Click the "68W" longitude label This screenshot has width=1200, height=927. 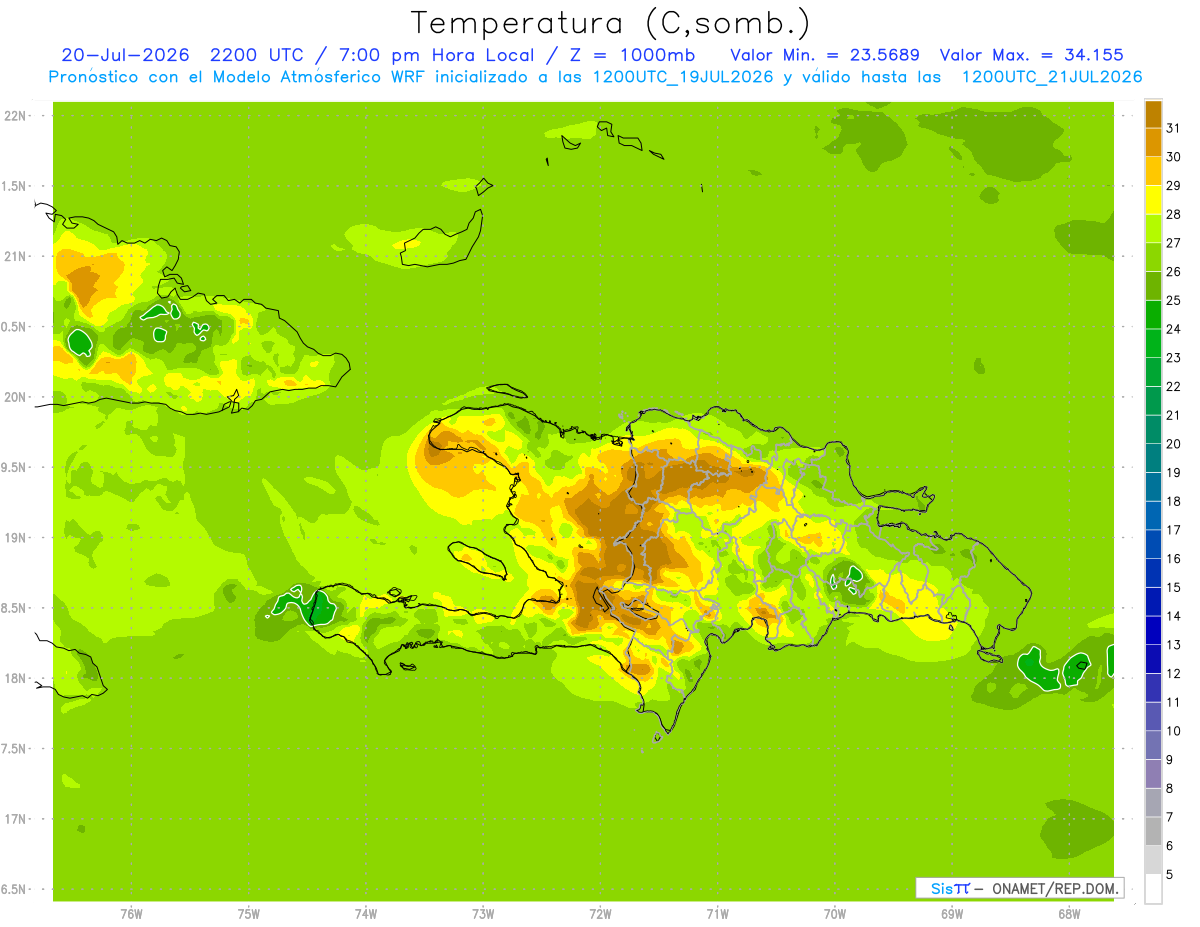click(1069, 914)
